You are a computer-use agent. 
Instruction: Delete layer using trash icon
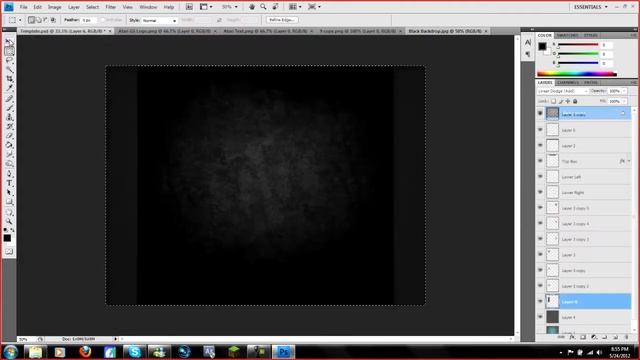tap(627, 337)
